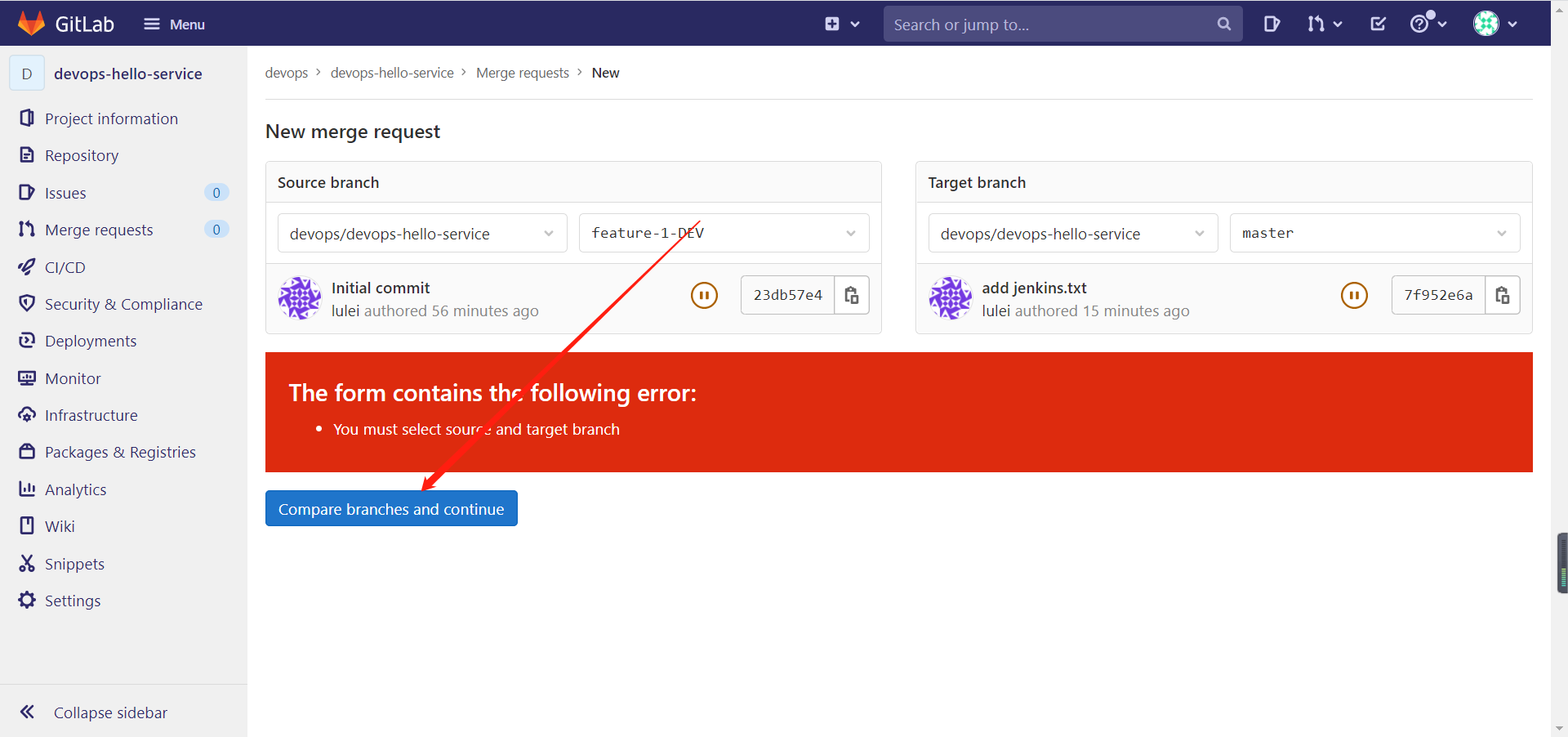Click the Security & Compliance shield icon
Viewport: 1568px width, 737px height.
pyautogui.click(x=27, y=304)
